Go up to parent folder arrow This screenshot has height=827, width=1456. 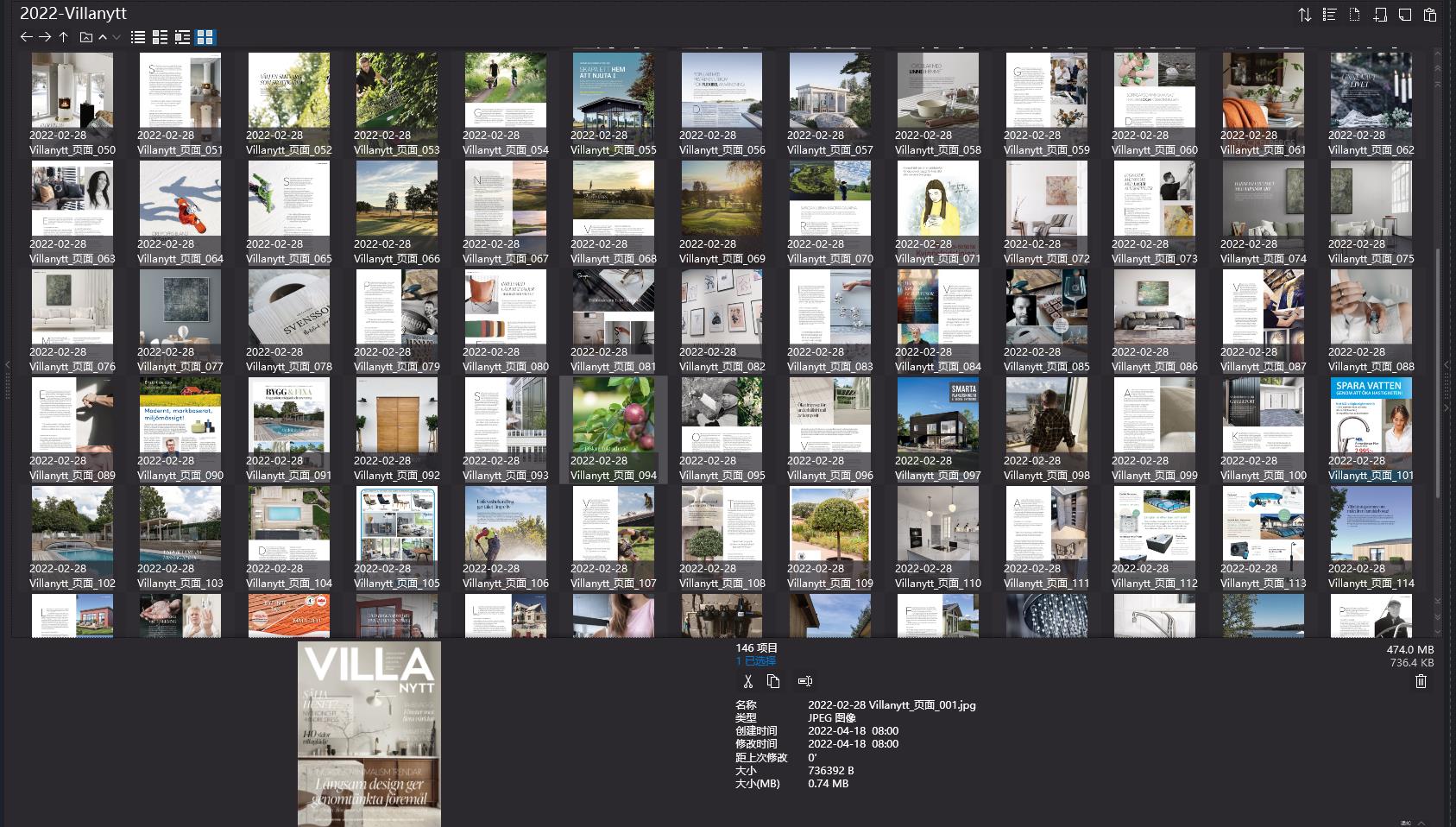pos(62,36)
